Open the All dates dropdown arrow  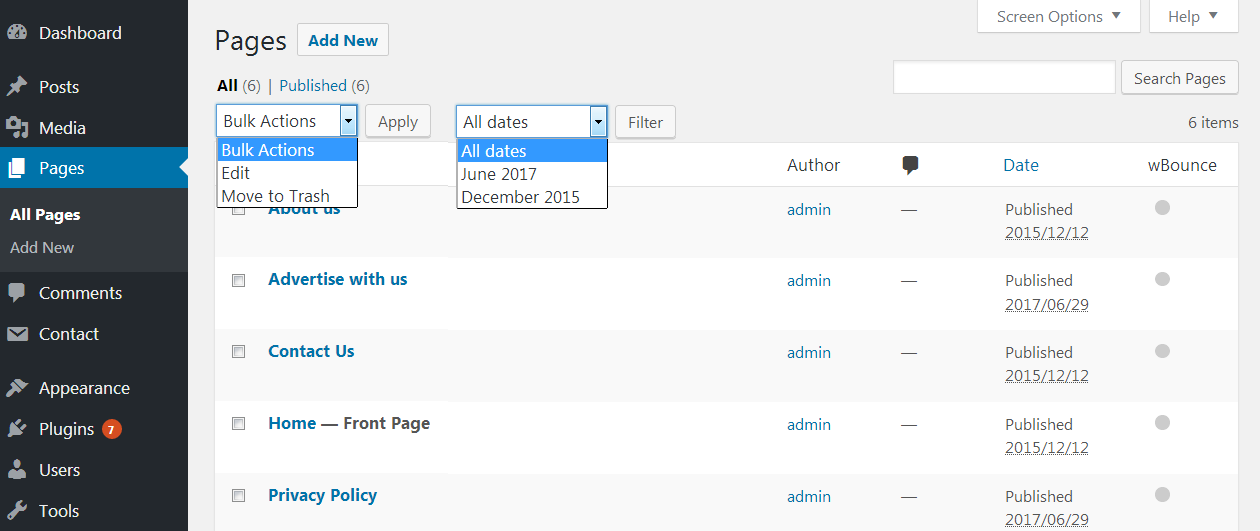[598, 122]
